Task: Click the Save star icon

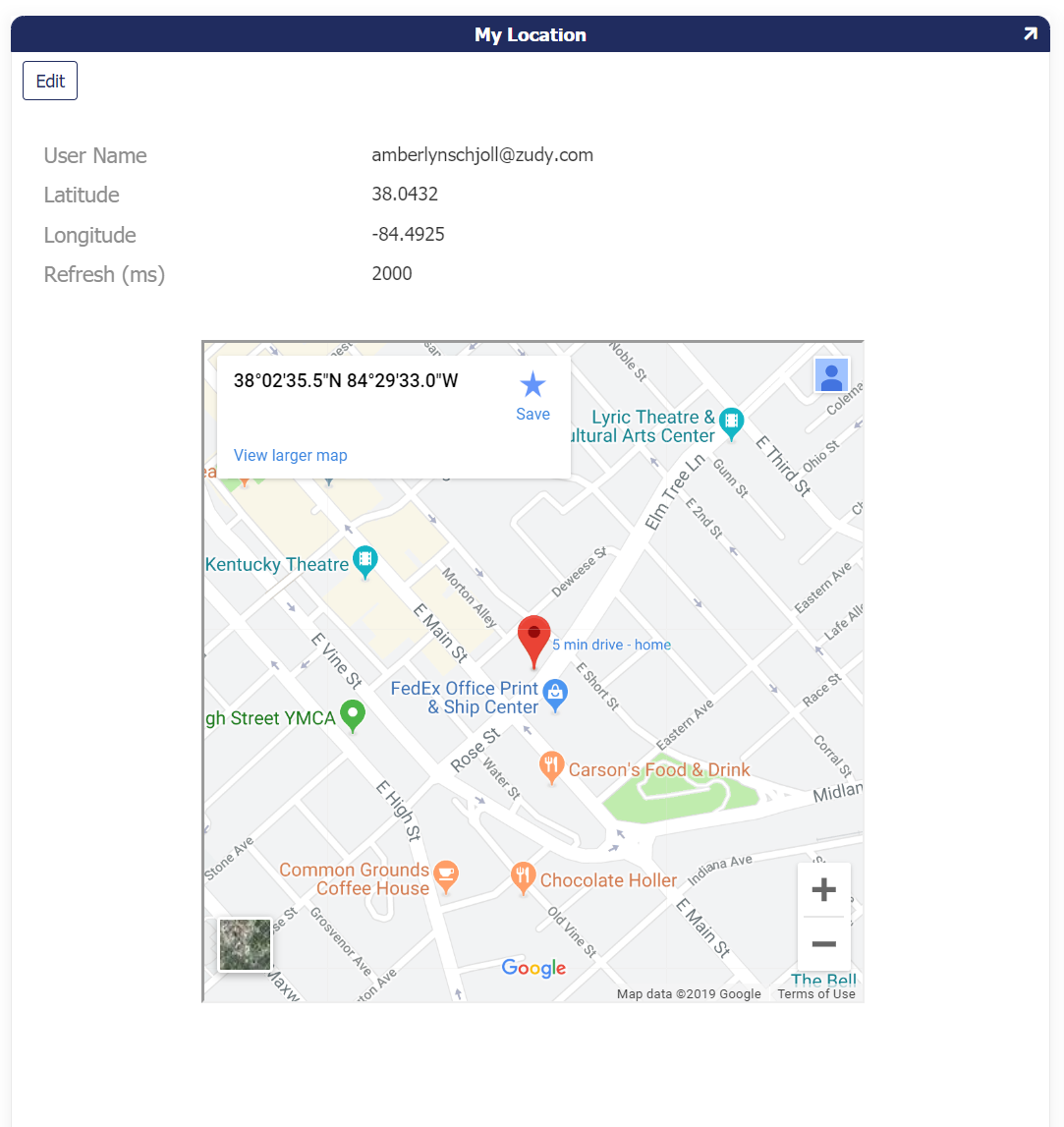Action: click(x=532, y=385)
